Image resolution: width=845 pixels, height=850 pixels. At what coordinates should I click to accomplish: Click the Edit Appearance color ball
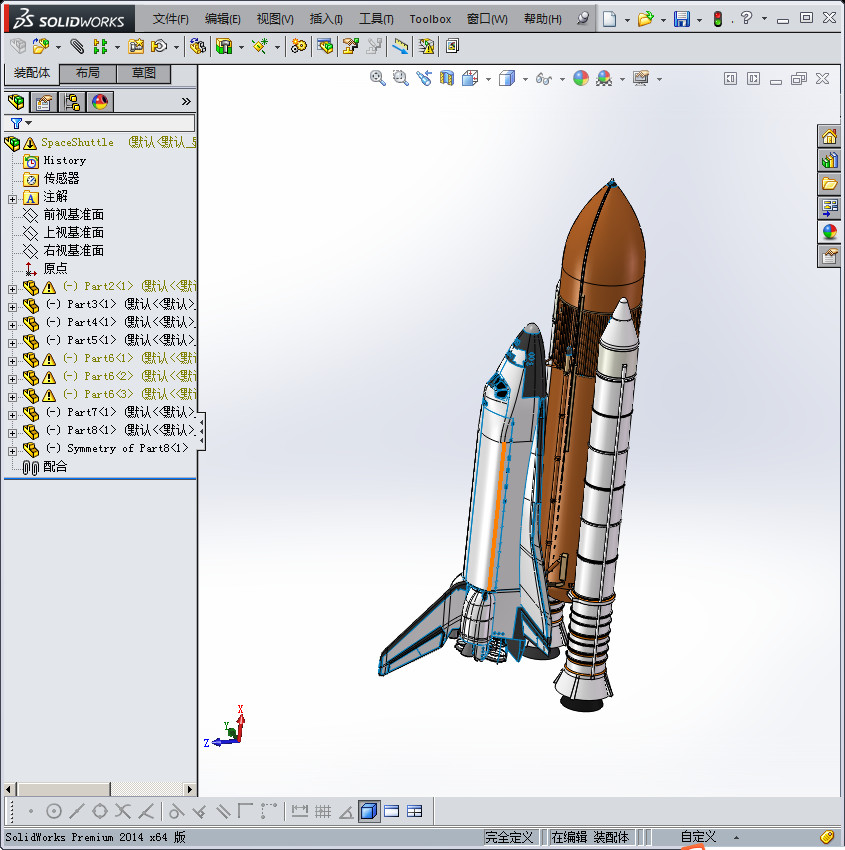pyautogui.click(x=580, y=79)
